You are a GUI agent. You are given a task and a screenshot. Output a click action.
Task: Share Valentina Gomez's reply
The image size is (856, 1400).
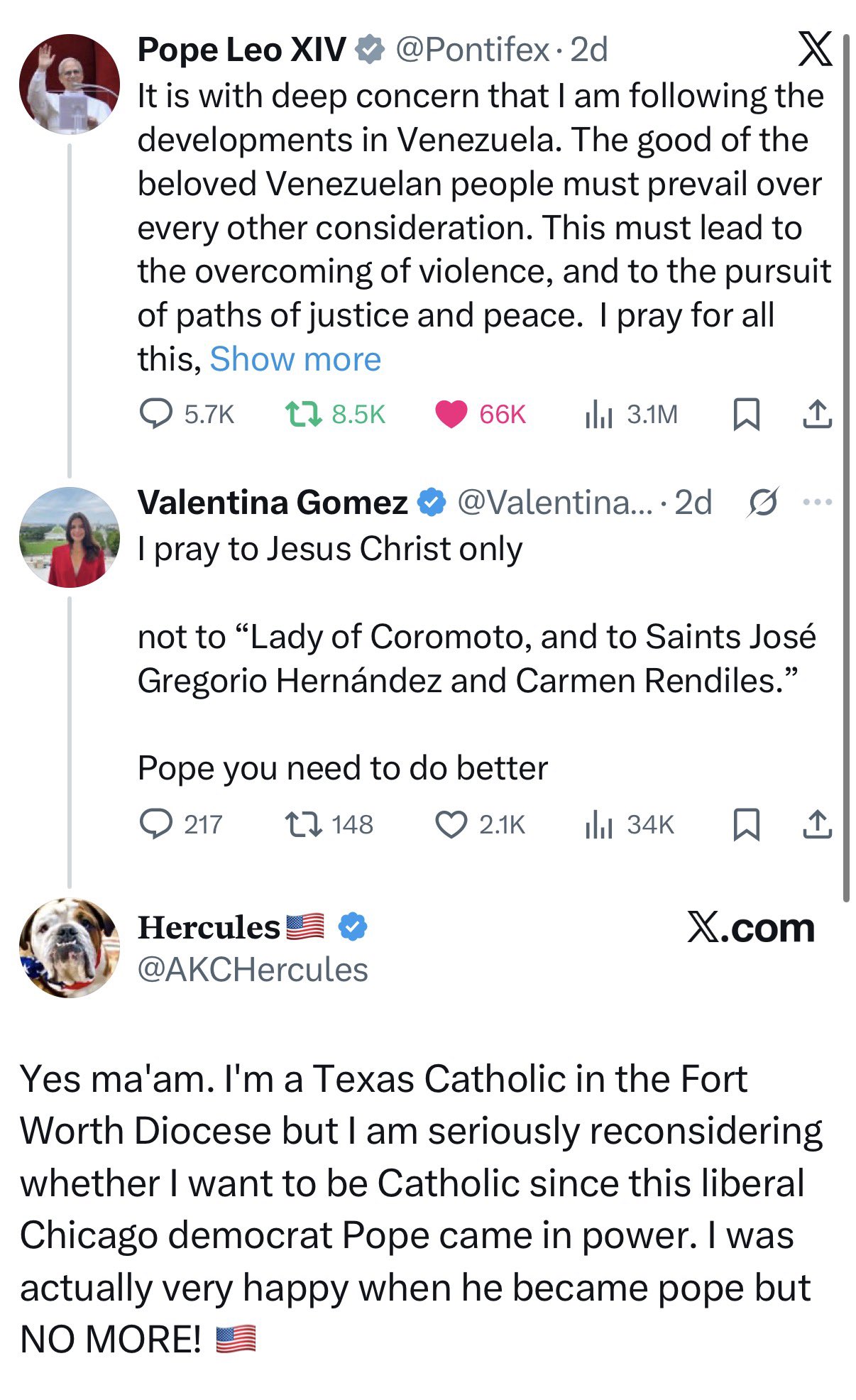click(817, 824)
